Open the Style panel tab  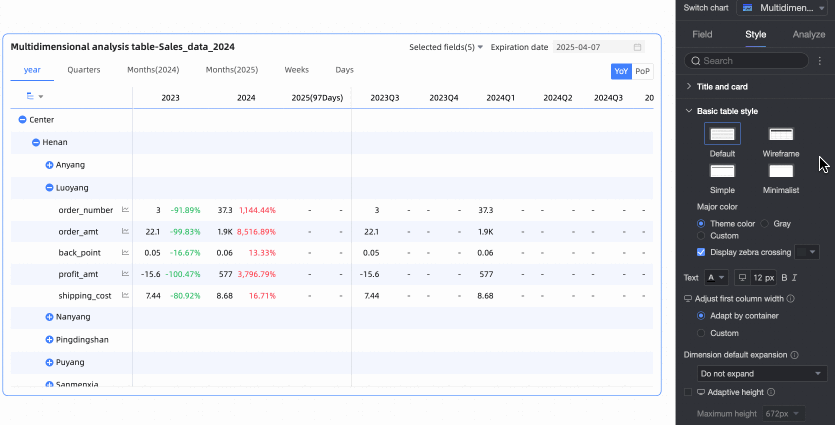[755, 35]
